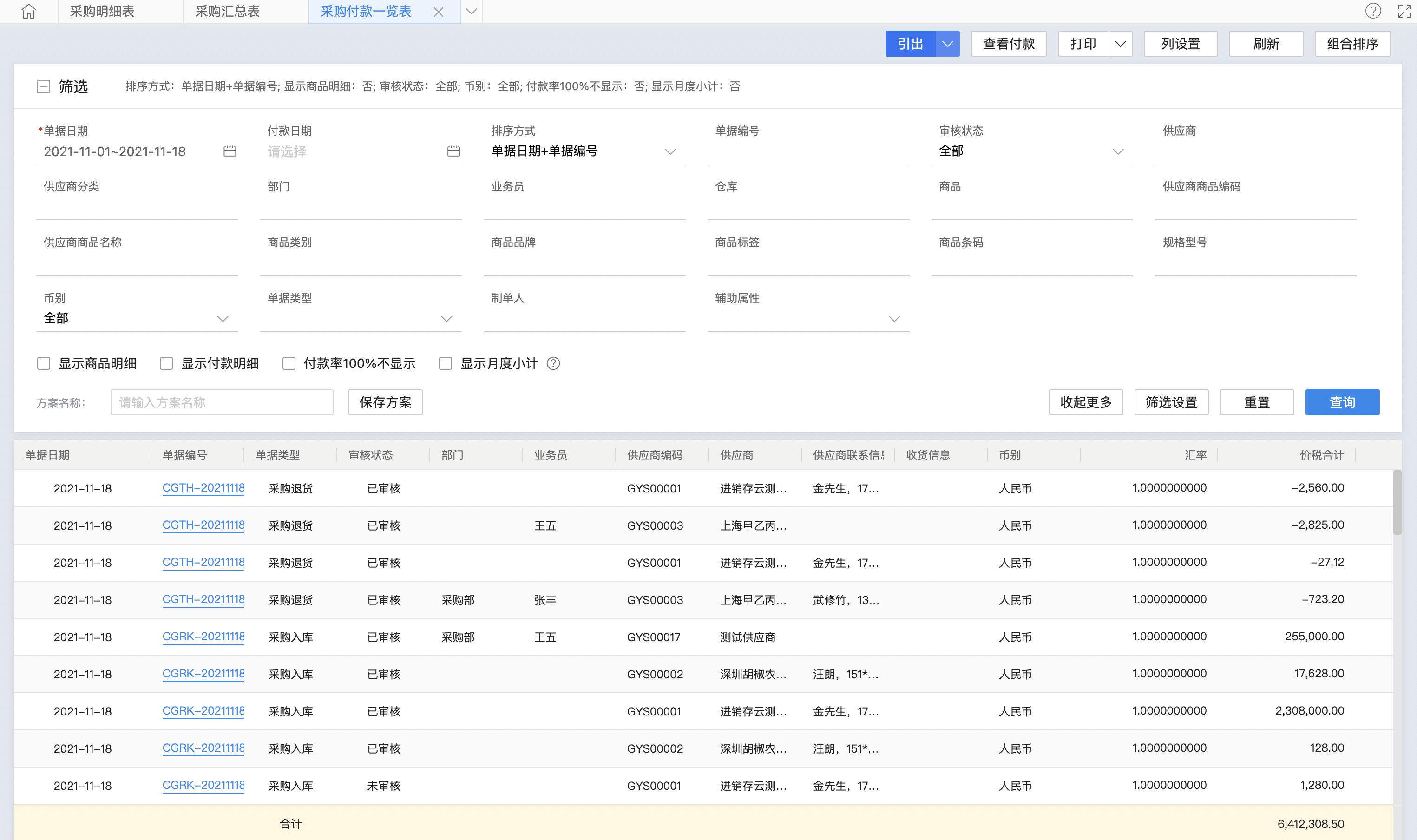Toggle 付款率100%不显示 checkbox
Viewport: 1417px width, 840px height.
[289, 363]
